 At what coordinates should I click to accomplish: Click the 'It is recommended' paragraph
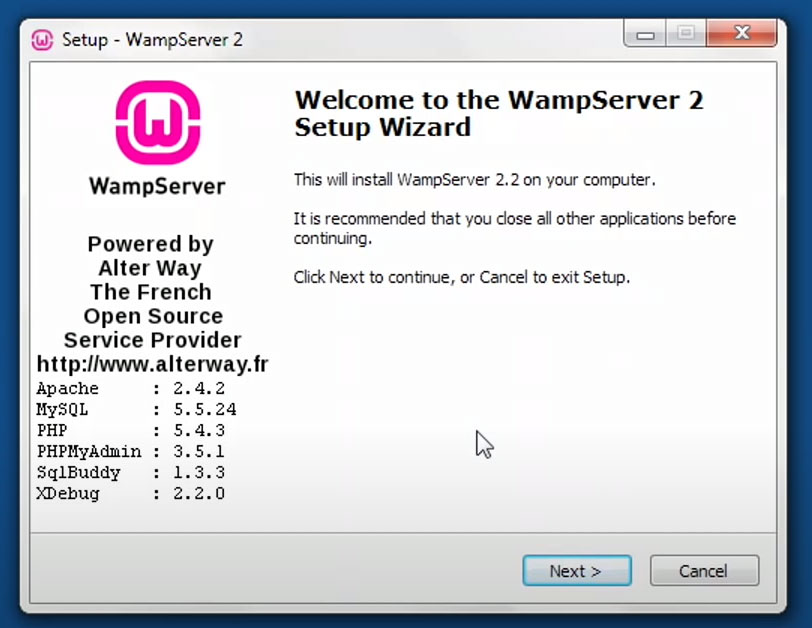(x=515, y=228)
